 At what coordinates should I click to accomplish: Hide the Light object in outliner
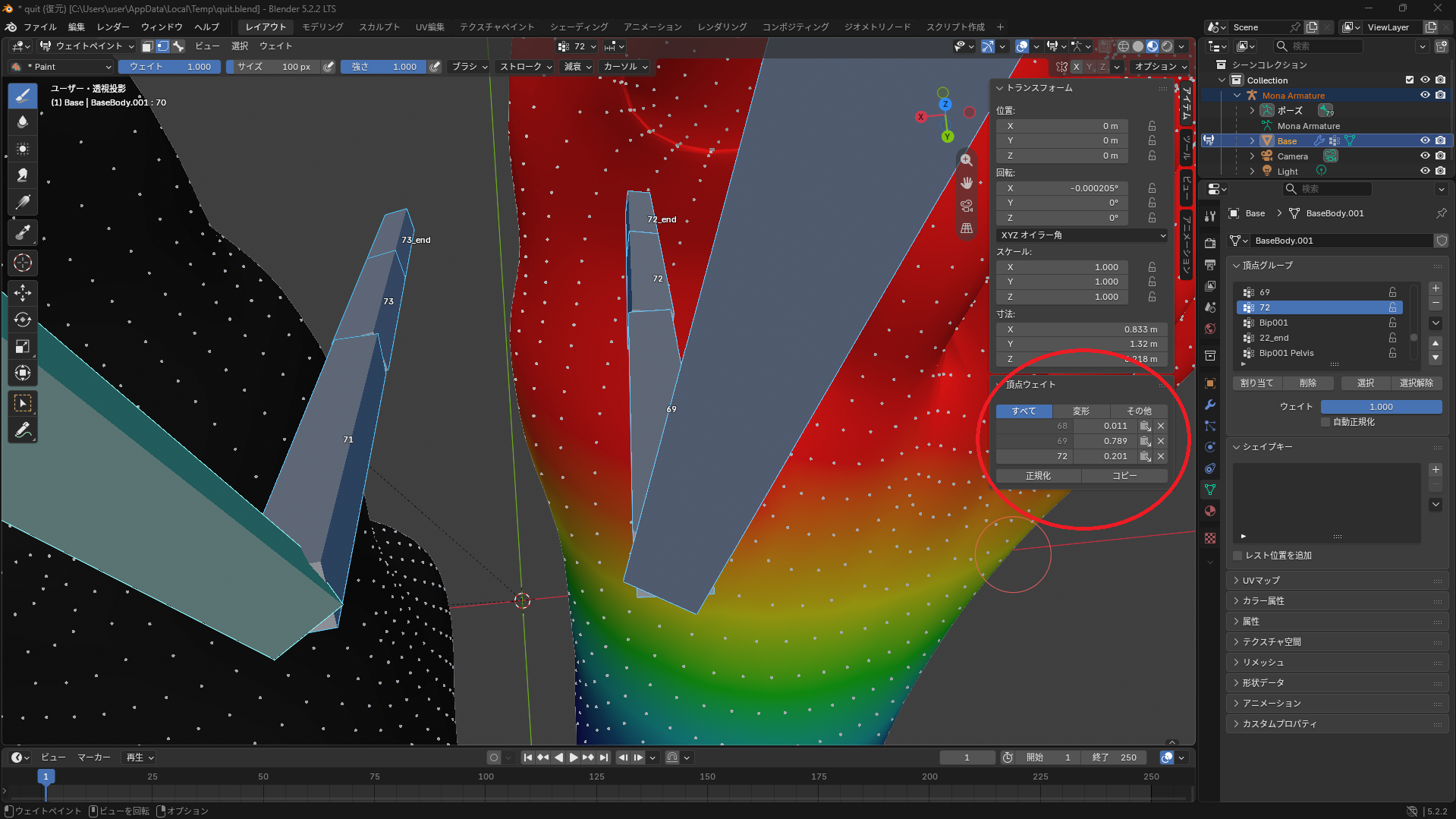coord(1425,172)
